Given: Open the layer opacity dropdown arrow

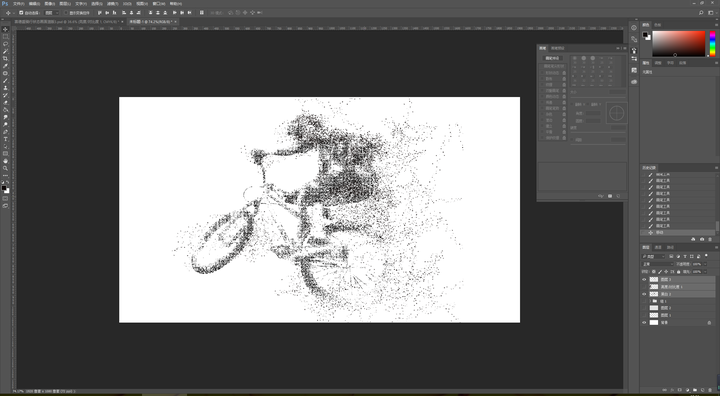Looking at the screenshot, I should pos(705,264).
